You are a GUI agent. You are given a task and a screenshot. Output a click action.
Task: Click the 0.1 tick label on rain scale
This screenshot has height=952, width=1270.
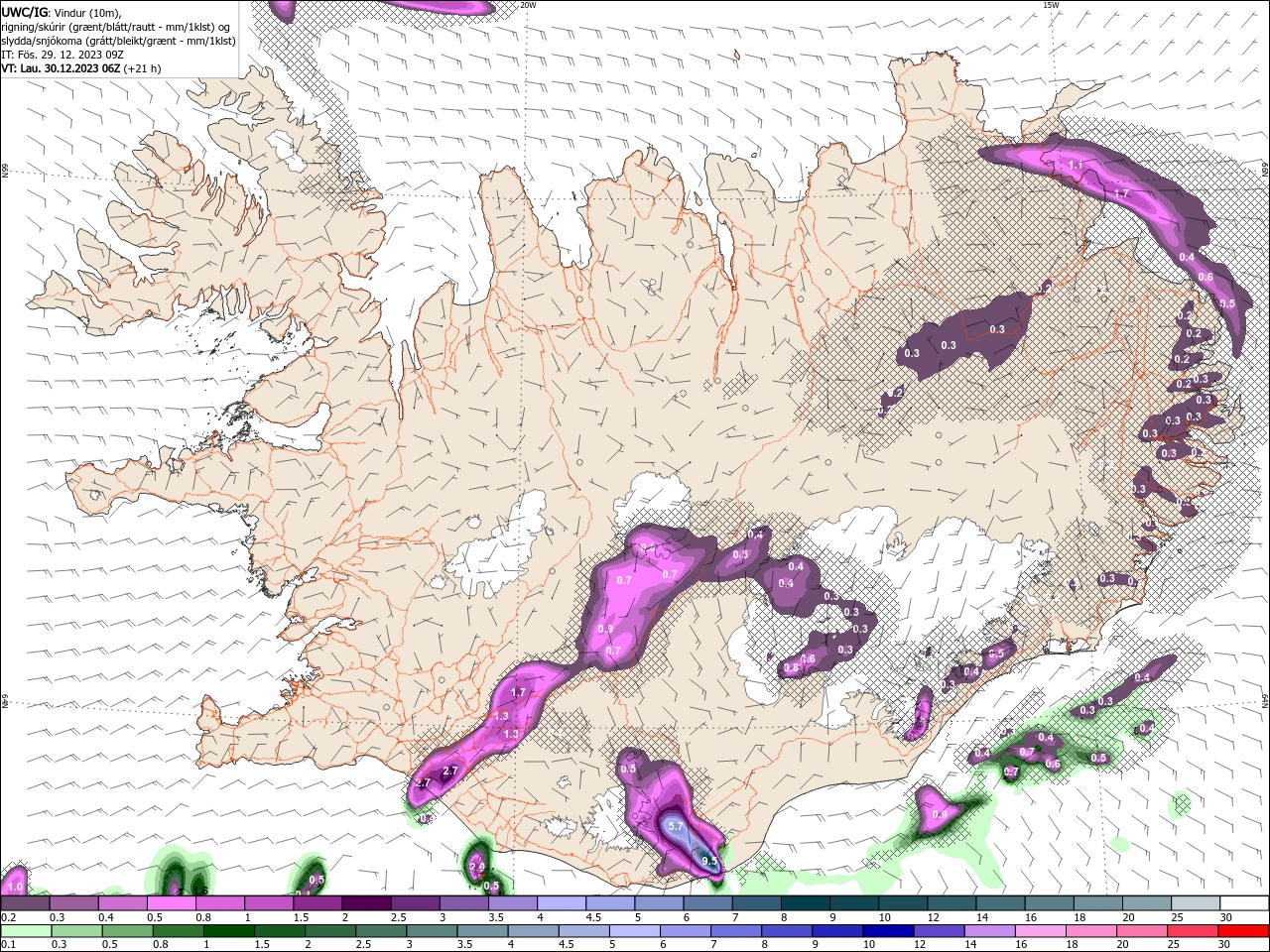pos(7,945)
